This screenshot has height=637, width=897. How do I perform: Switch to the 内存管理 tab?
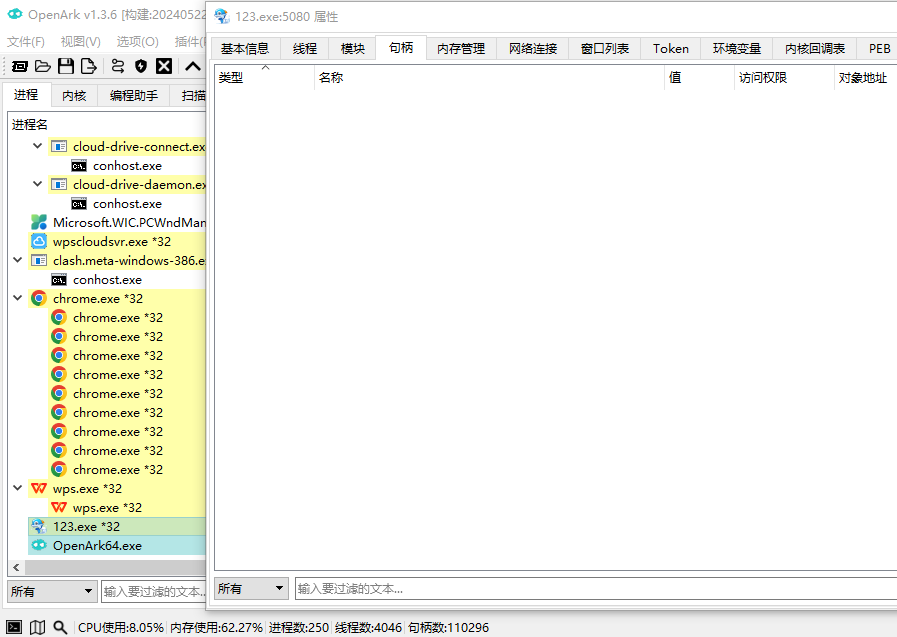pos(461,48)
